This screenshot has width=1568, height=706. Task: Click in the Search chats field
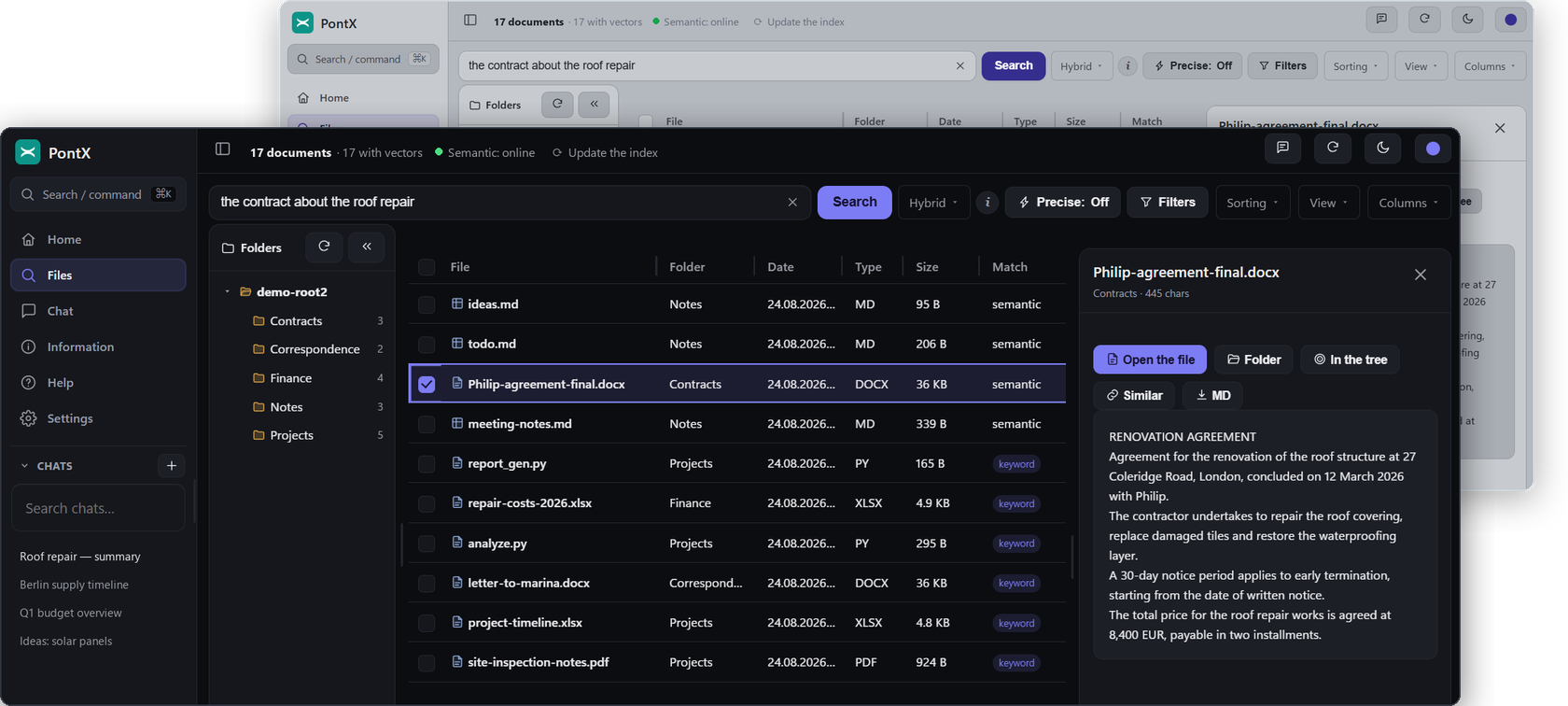[98, 508]
